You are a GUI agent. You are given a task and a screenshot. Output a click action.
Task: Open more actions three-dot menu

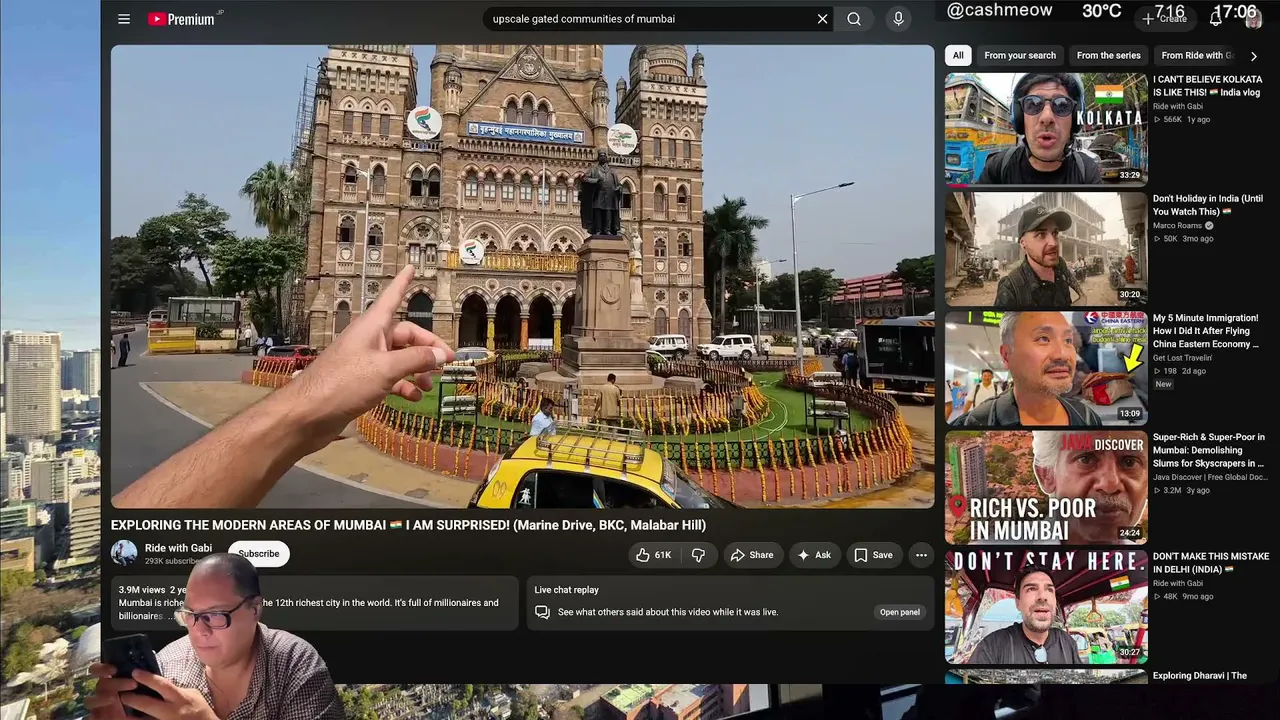tap(921, 555)
